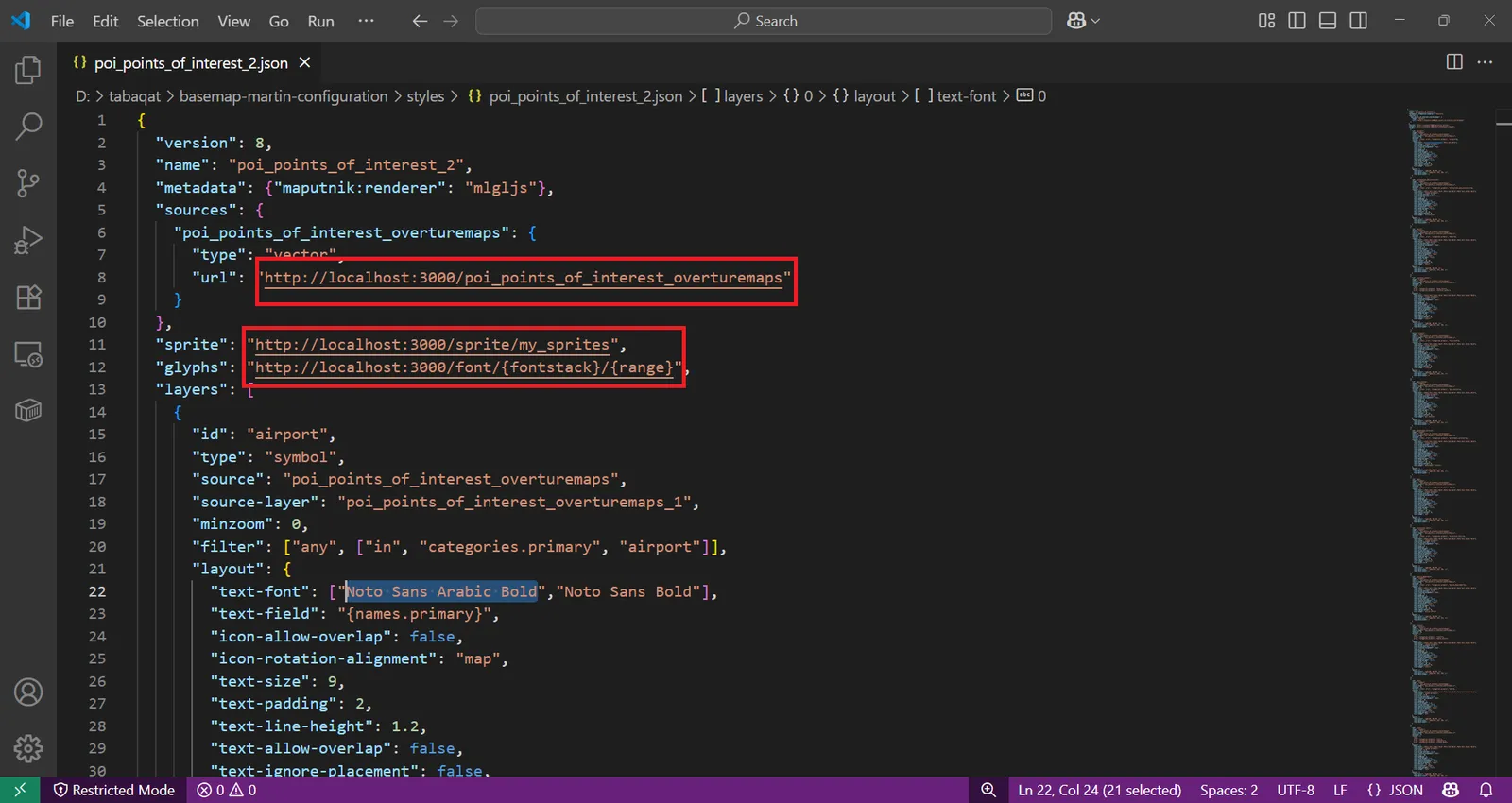Change indentation via Spaces: 2

click(x=1228, y=790)
